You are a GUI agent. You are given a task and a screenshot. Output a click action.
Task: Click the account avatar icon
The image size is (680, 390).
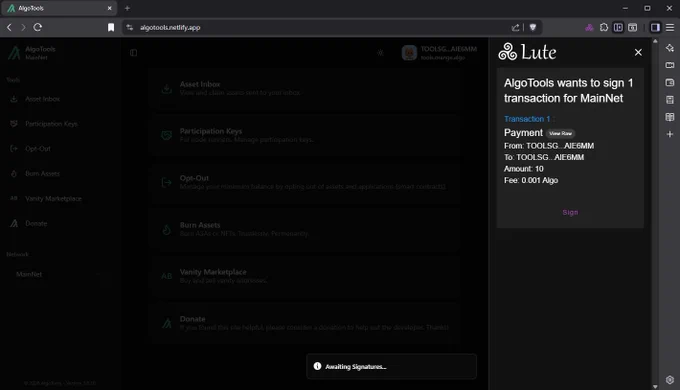(409, 52)
